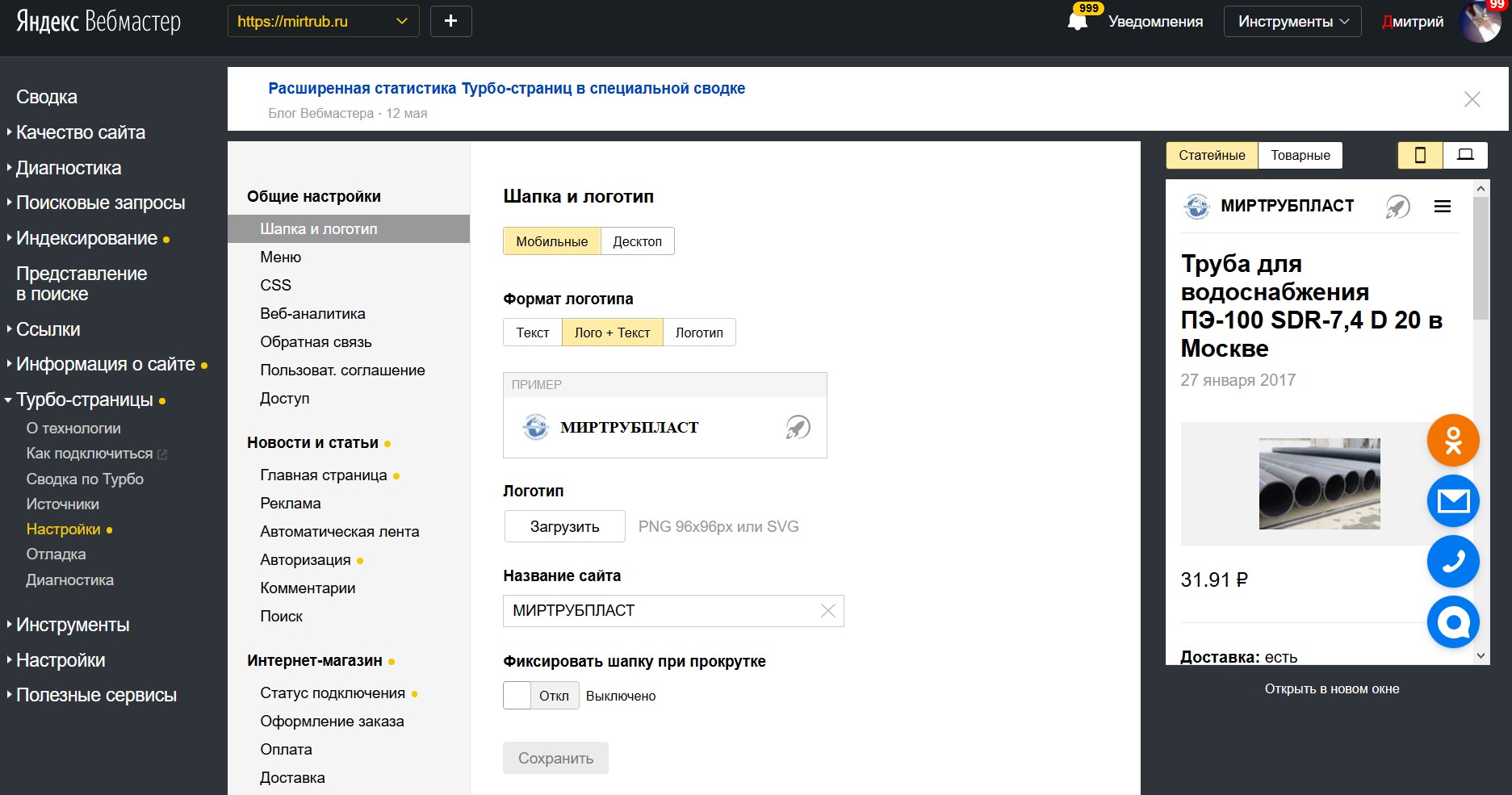Clear the site name field with X

tap(827, 611)
